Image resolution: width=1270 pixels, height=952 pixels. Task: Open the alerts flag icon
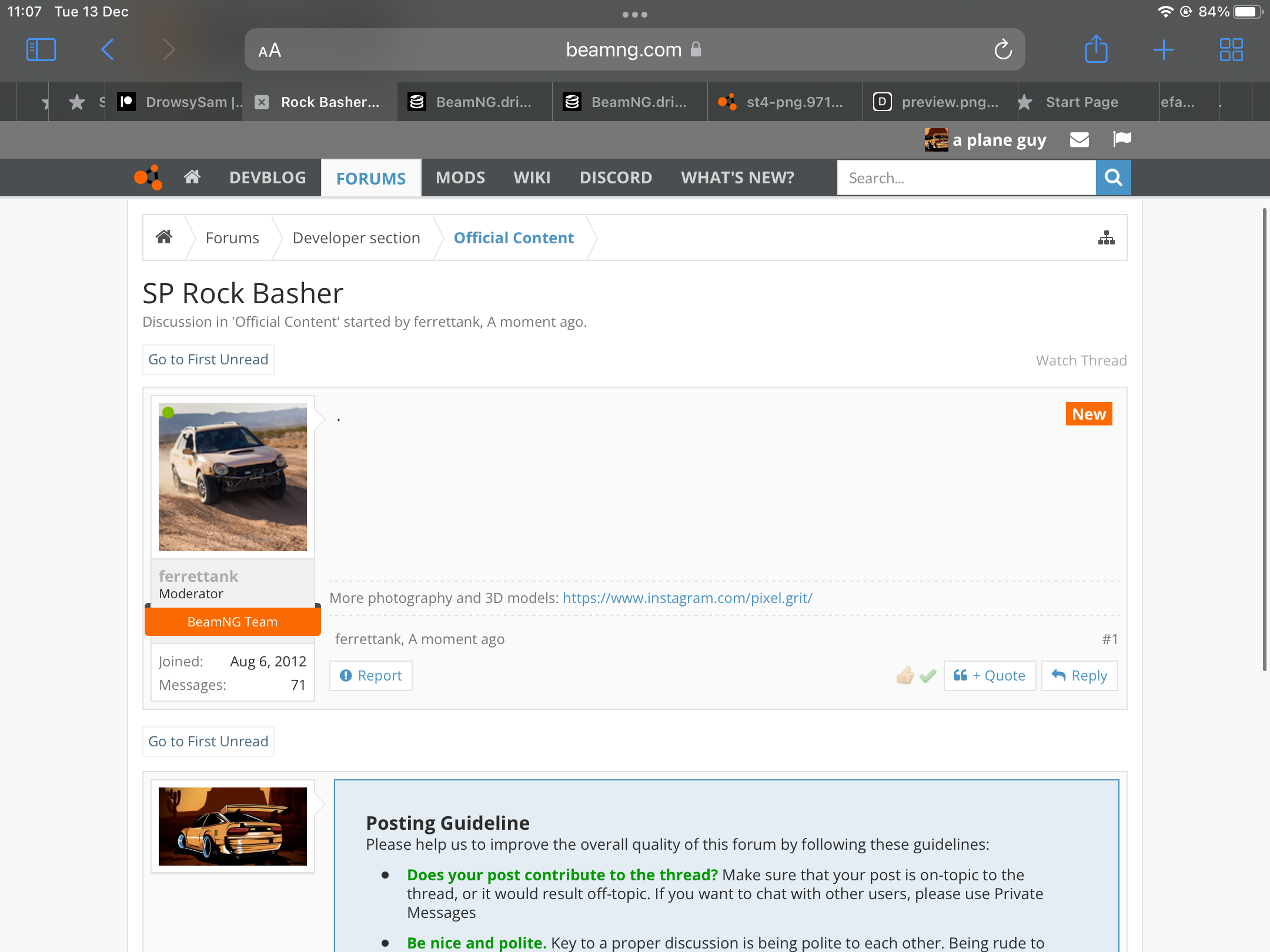click(1122, 139)
